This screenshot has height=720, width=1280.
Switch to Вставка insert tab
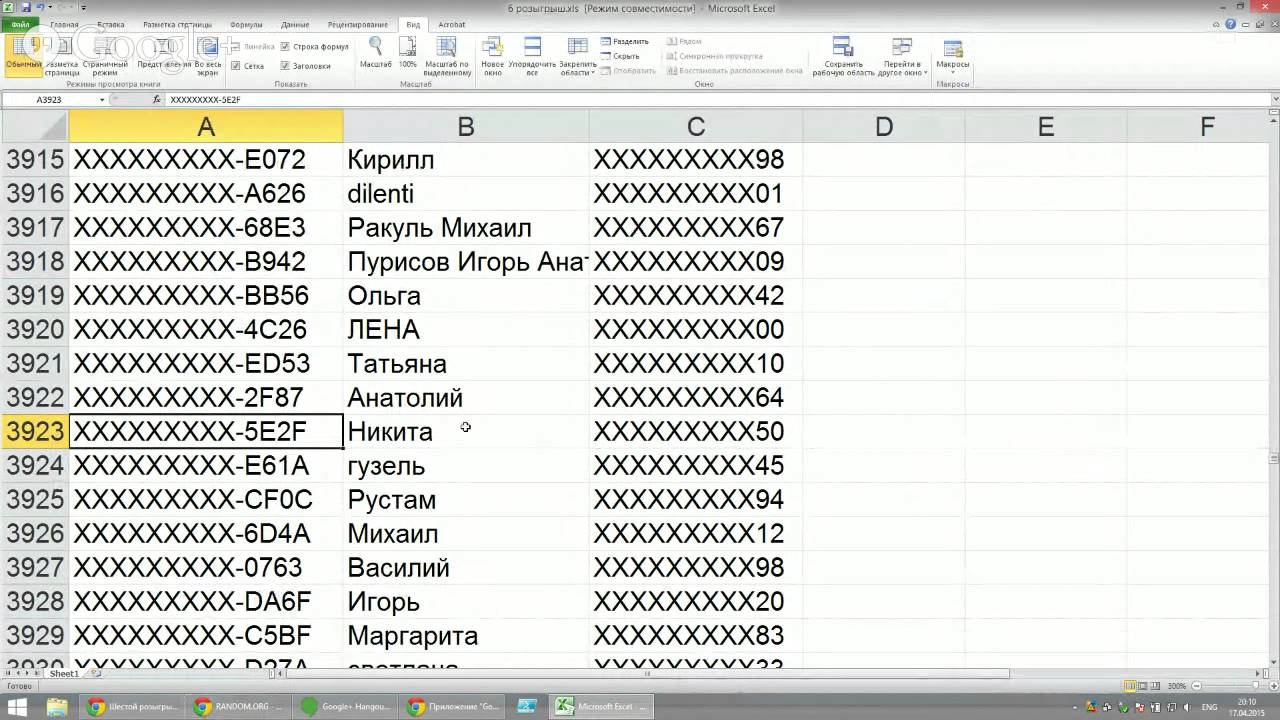(111, 24)
